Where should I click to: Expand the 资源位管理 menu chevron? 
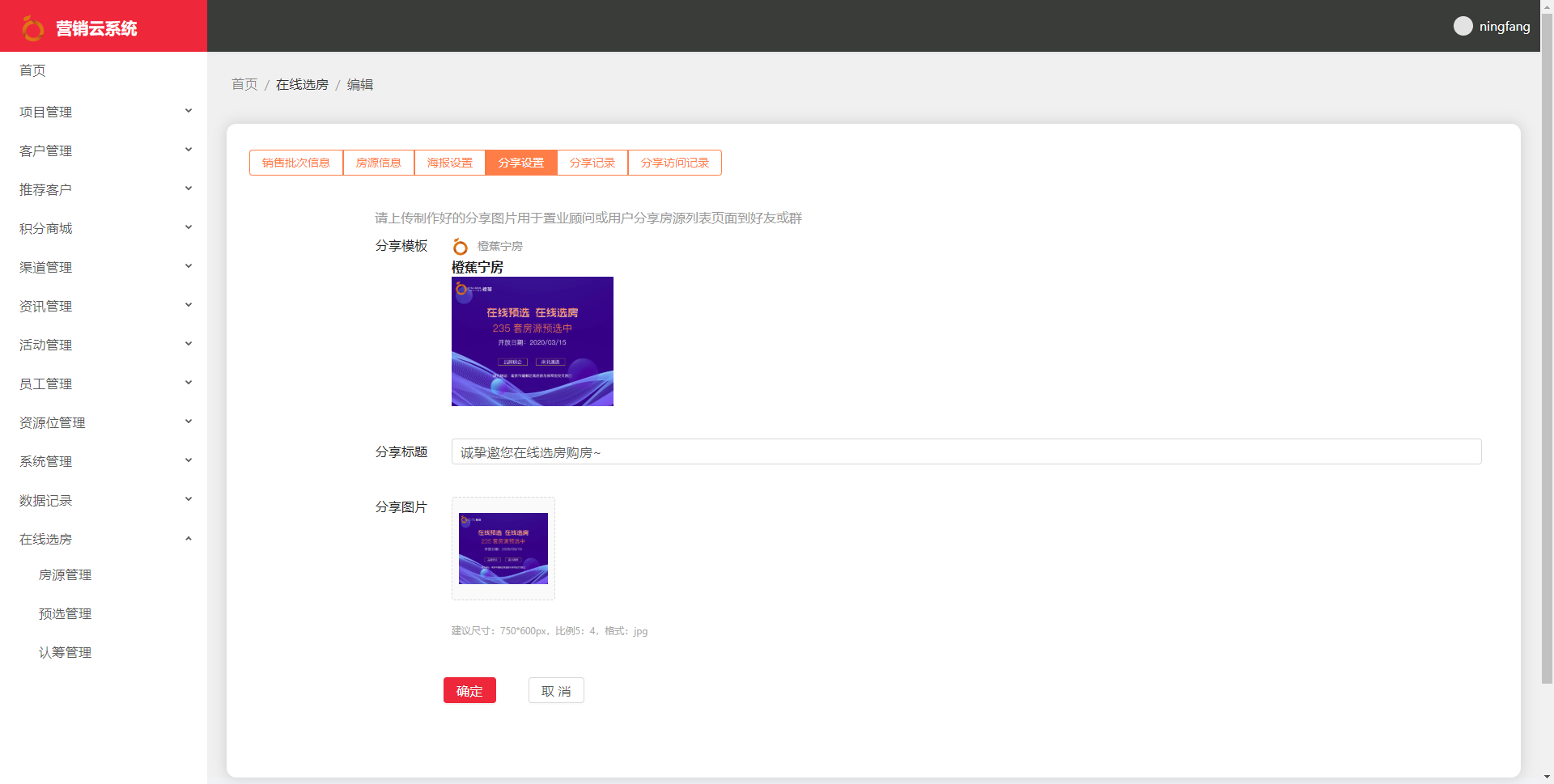tap(189, 422)
